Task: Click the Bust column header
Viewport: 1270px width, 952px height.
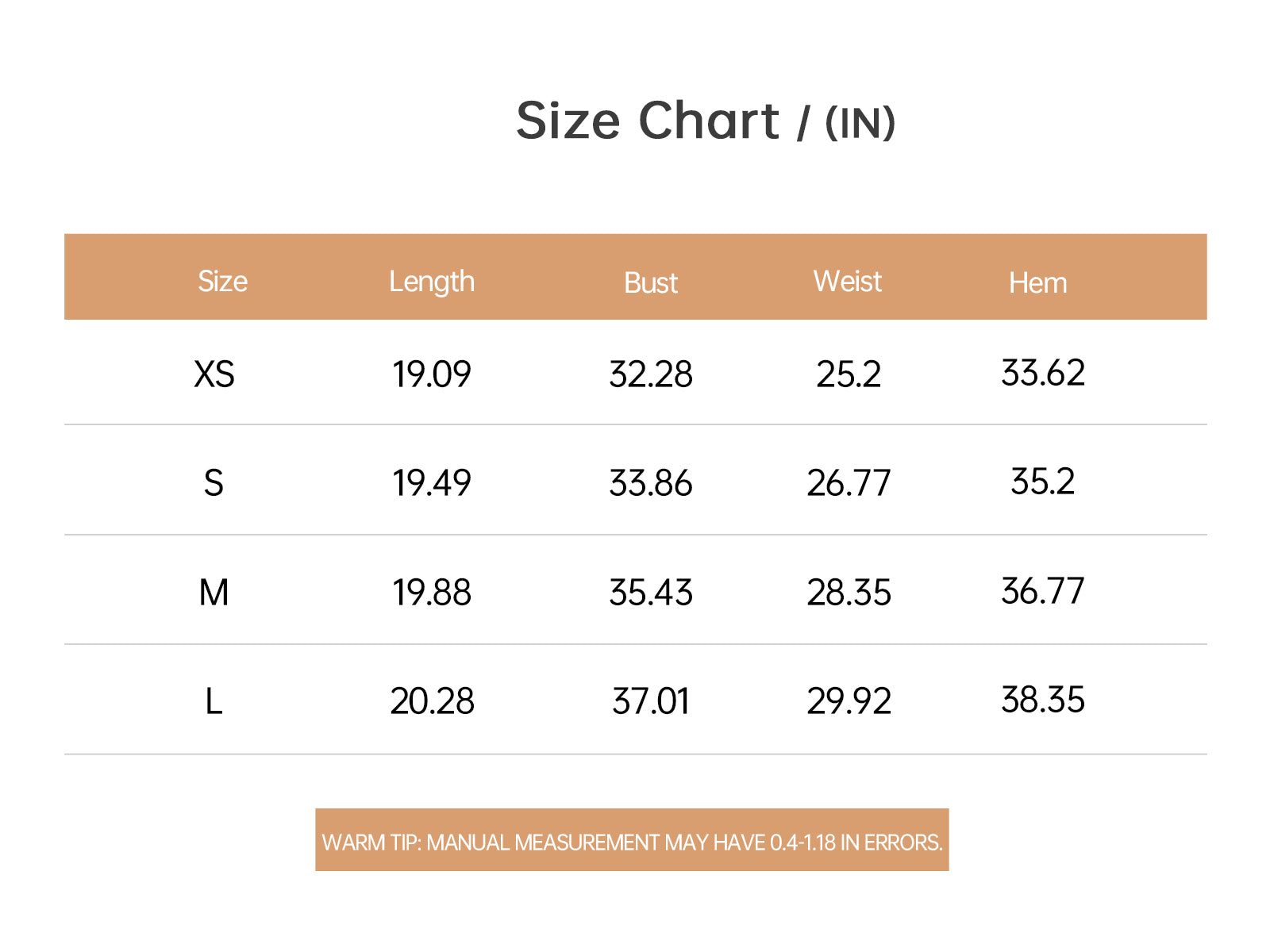Action: tap(651, 283)
